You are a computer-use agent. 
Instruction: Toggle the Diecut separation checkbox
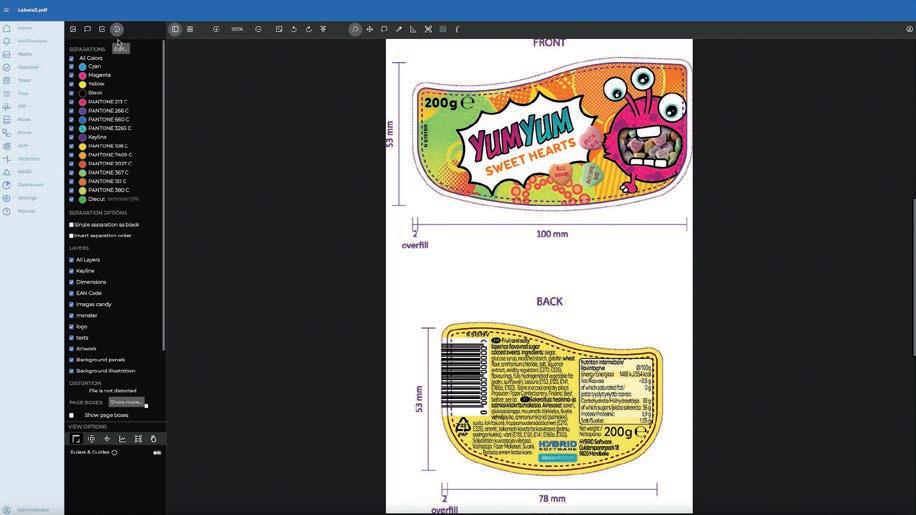(x=71, y=199)
